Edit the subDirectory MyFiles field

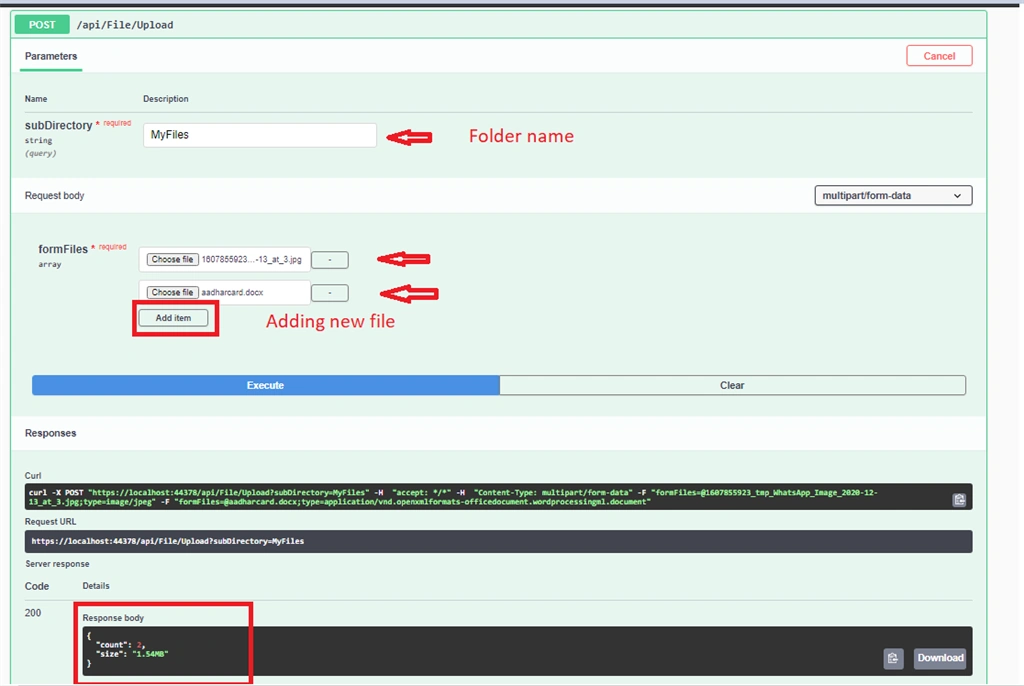[x=260, y=135]
